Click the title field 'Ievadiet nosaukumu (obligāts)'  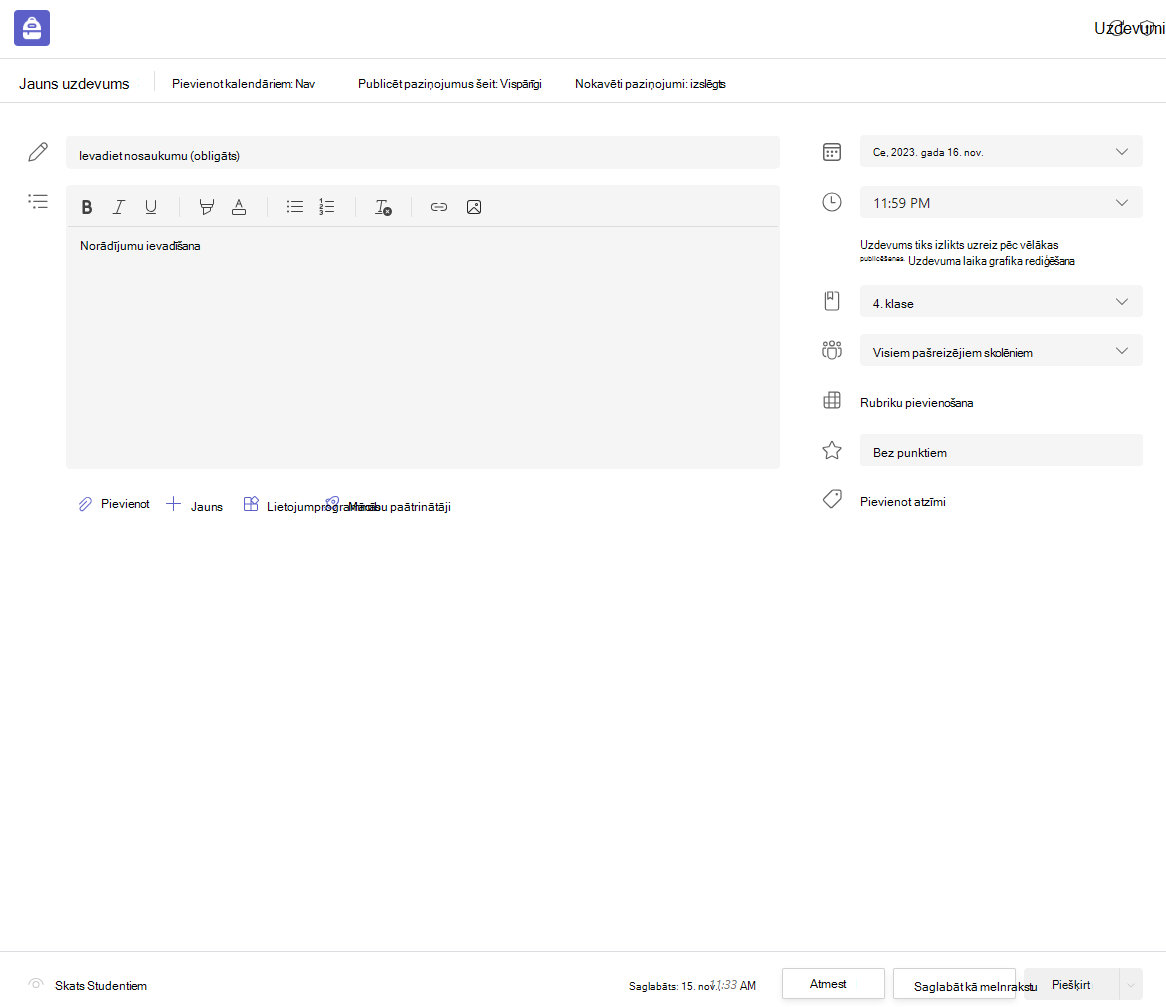point(422,152)
